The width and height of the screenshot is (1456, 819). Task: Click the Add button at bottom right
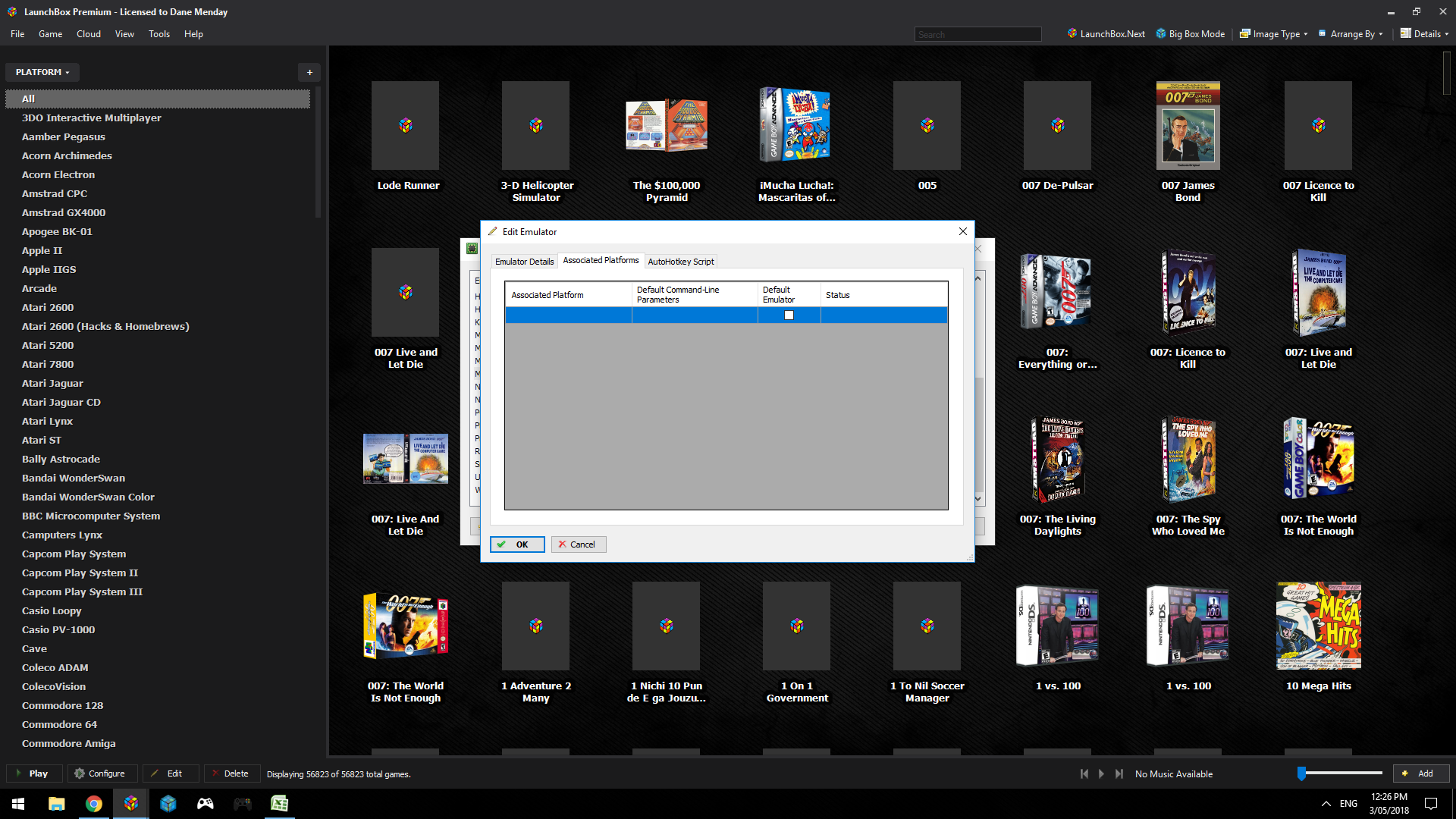tap(1420, 773)
